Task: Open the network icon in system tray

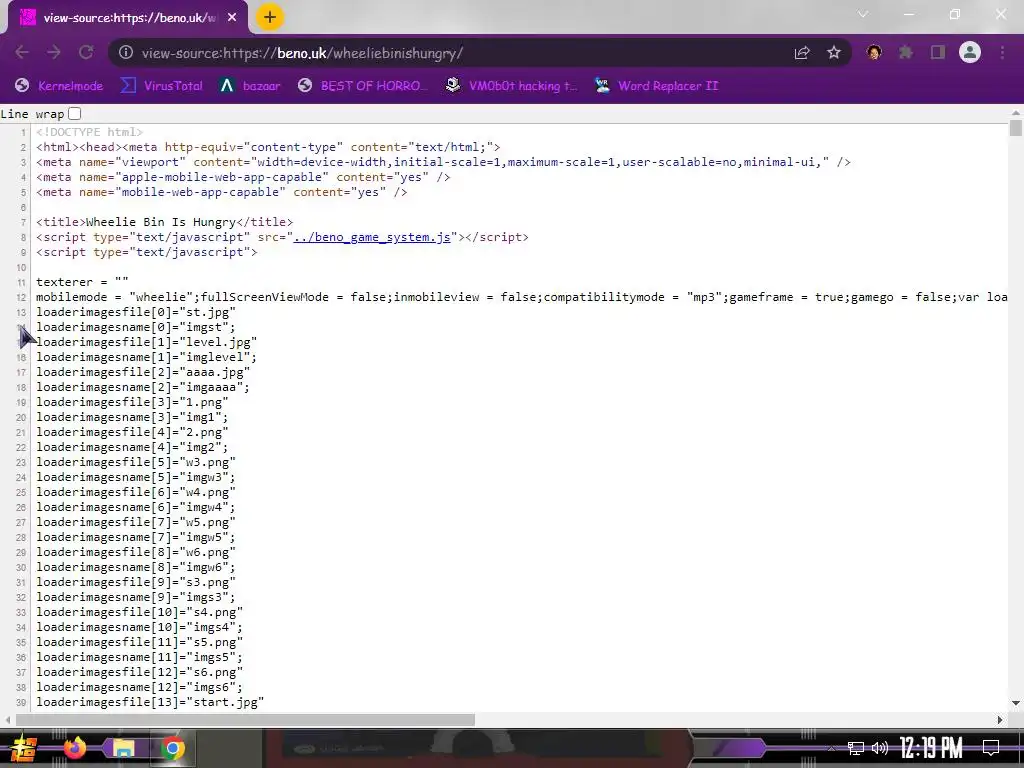Action: click(856, 748)
